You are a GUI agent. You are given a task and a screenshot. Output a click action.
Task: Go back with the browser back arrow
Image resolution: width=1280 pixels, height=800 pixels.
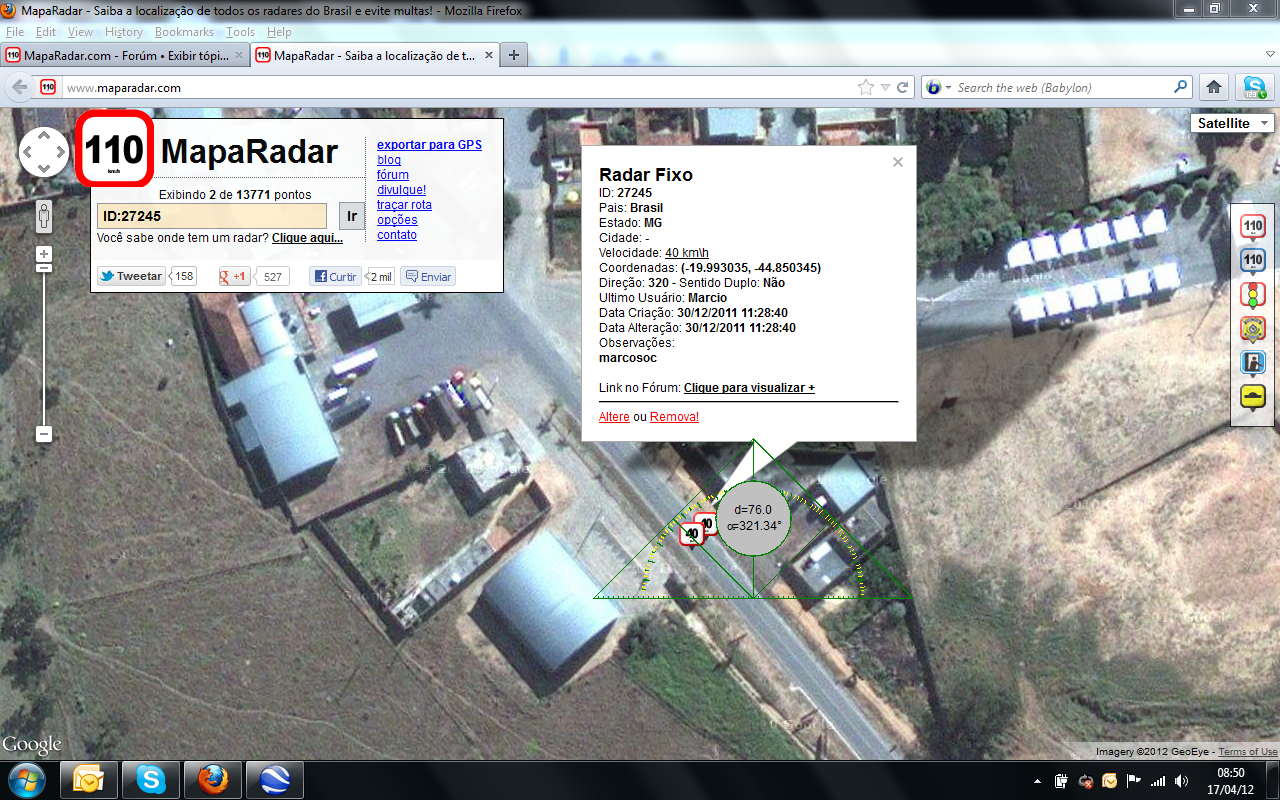(20, 87)
